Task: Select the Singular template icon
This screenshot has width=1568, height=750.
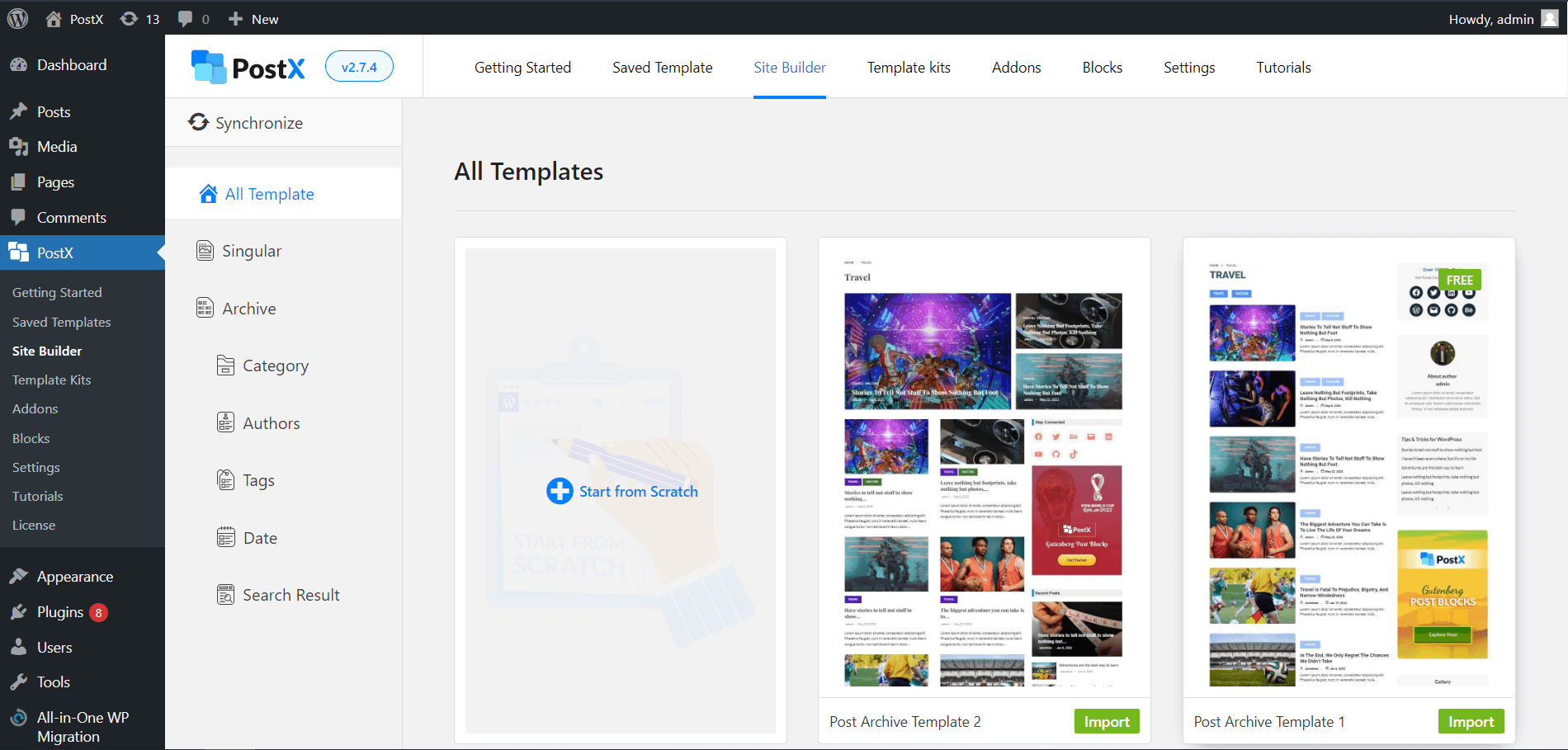Action: (205, 250)
